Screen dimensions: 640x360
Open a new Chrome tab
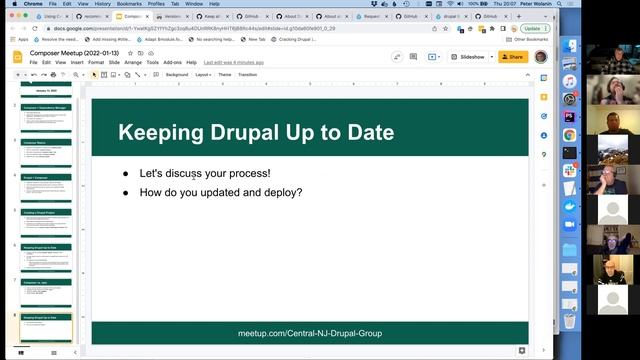(519, 16)
